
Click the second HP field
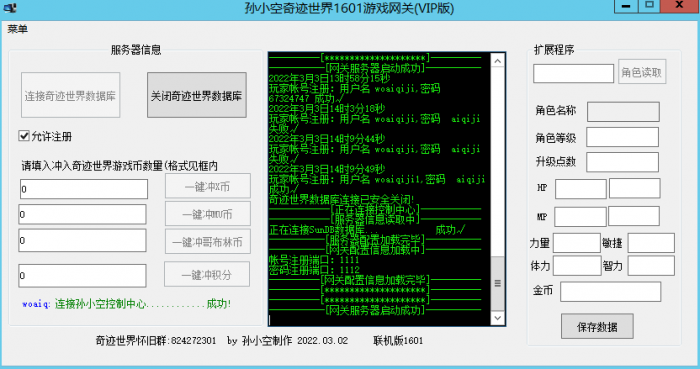(634, 188)
